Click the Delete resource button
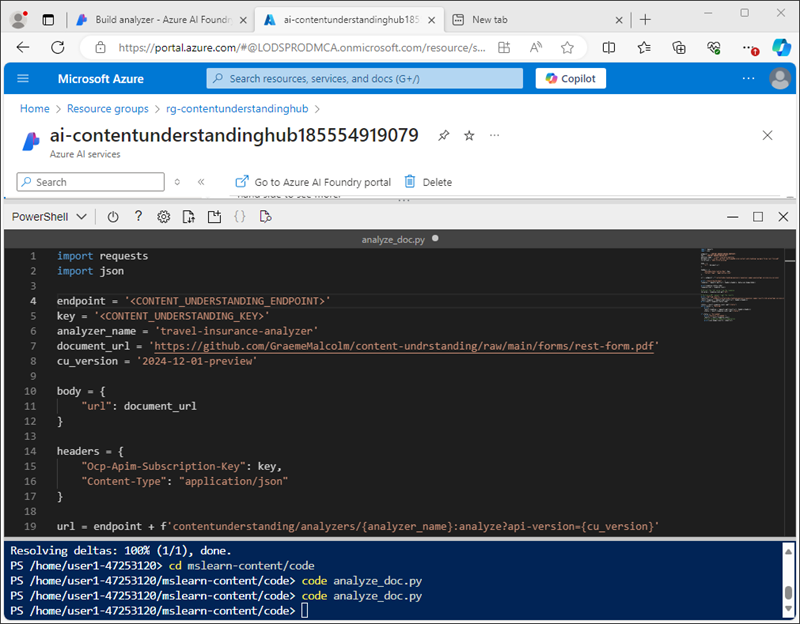This screenshot has height=624, width=800. pyautogui.click(x=428, y=182)
